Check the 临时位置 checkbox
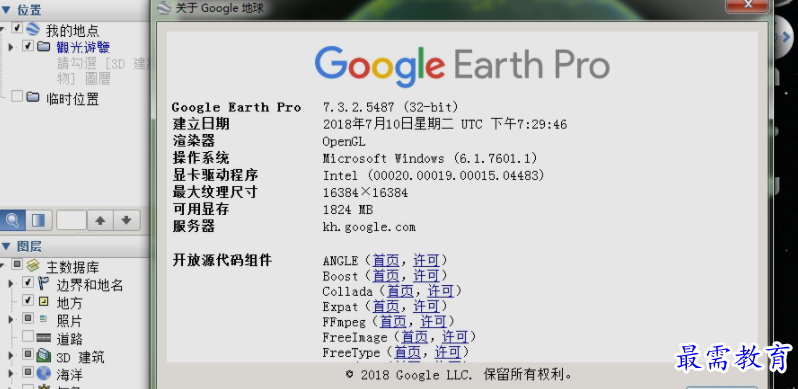Screen dimensions: 798x389 [17, 96]
